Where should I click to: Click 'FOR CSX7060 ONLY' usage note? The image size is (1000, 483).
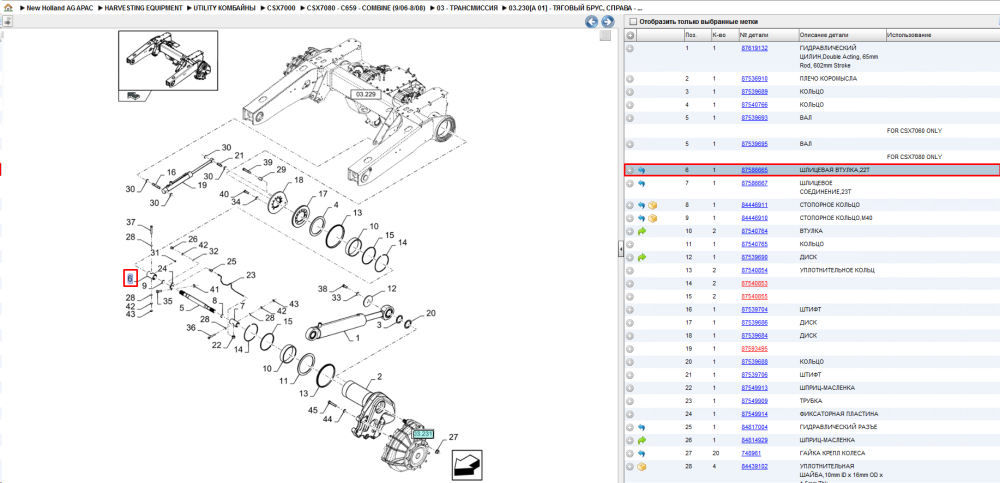coord(915,131)
